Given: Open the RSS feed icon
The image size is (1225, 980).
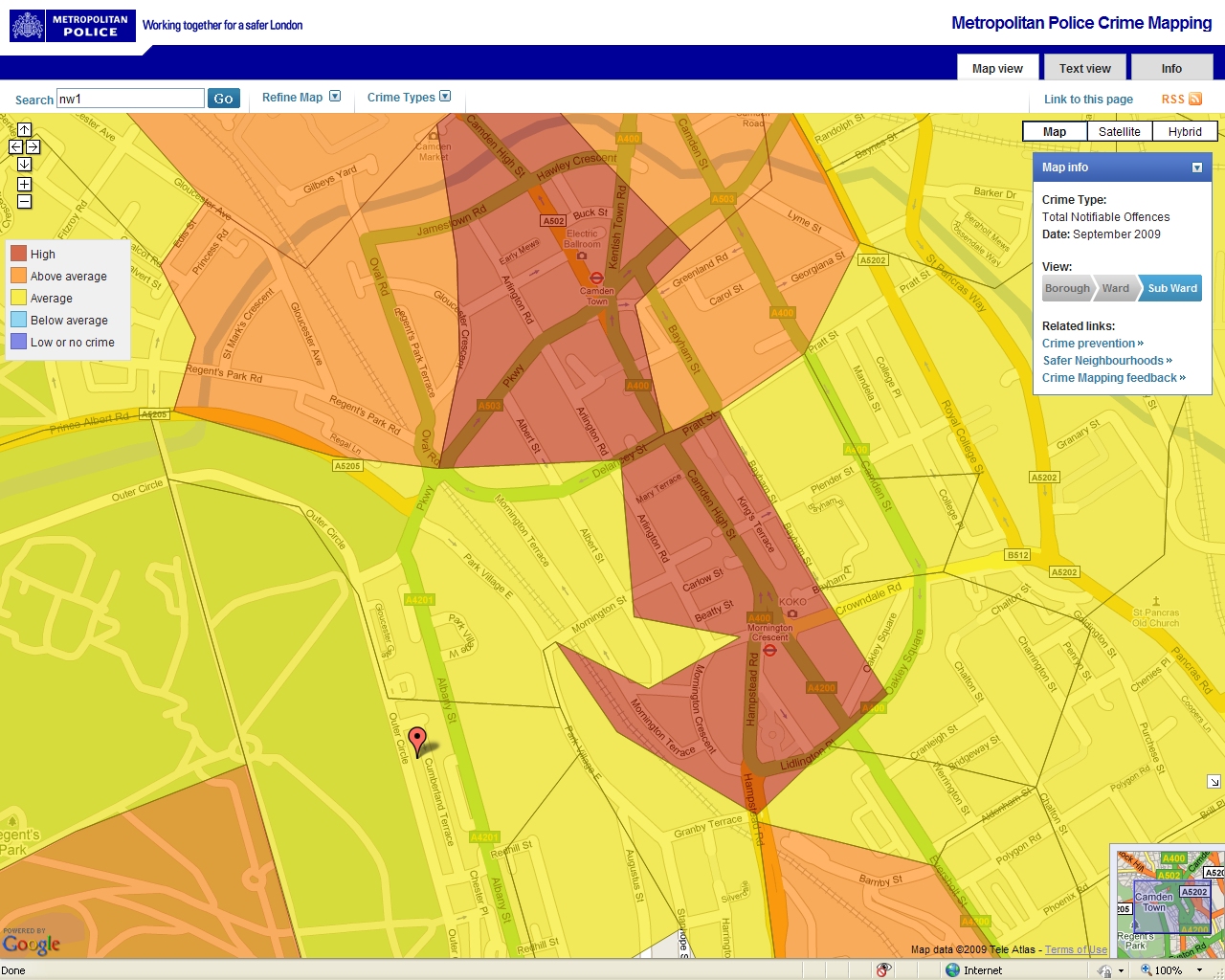Looking at the screenshot, I should (1195, 99).
